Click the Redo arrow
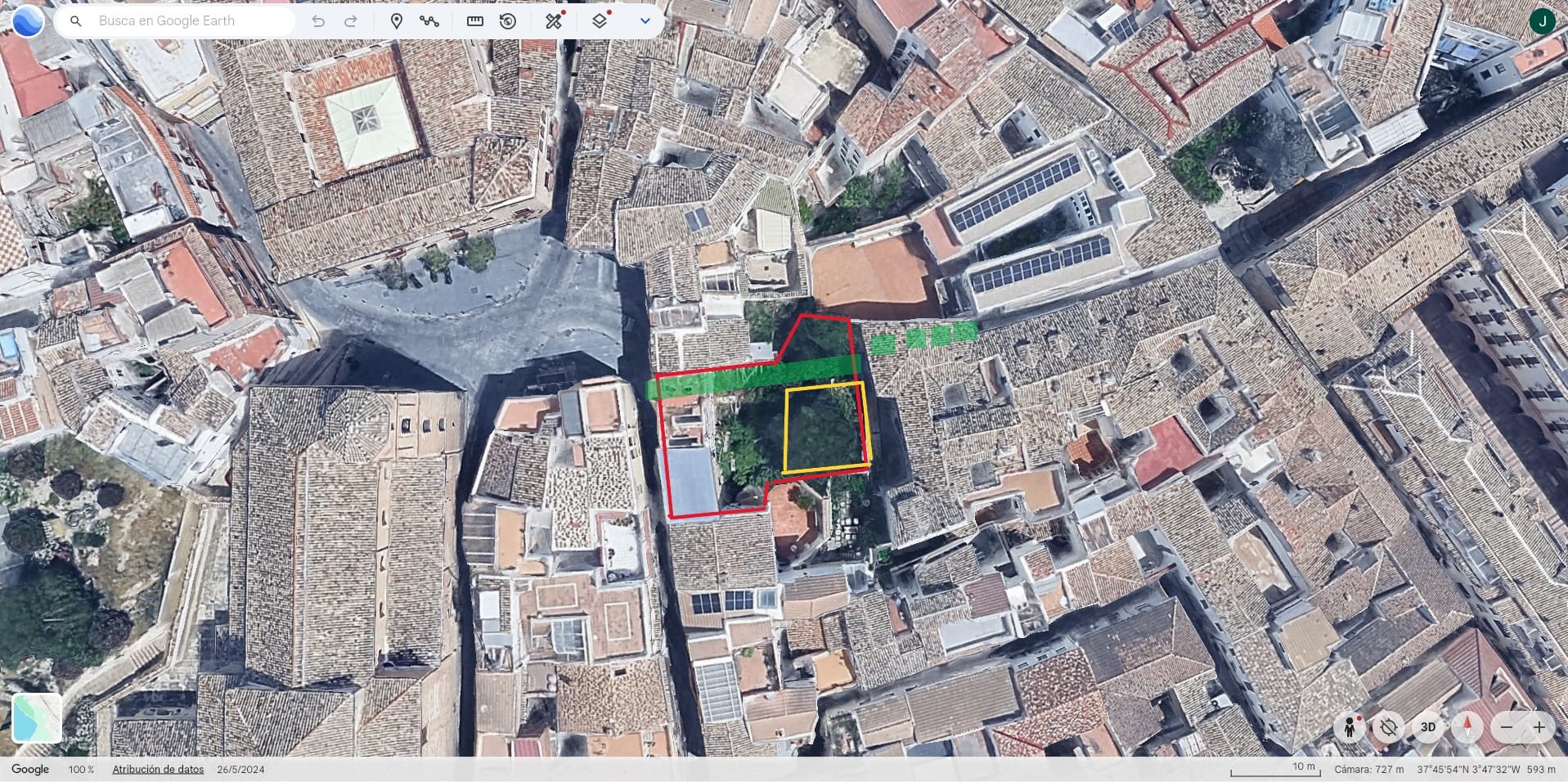This screenshot has width=1568, height=782. click(x=350, y=20)
